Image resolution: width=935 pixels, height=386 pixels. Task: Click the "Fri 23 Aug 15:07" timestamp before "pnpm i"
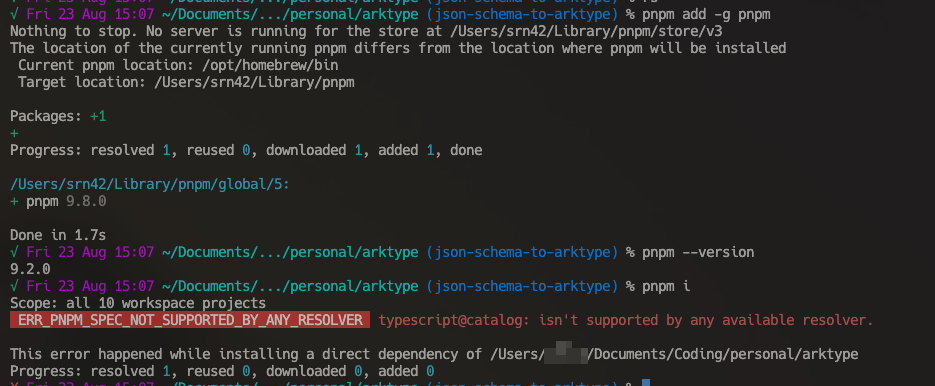[90, 286]
